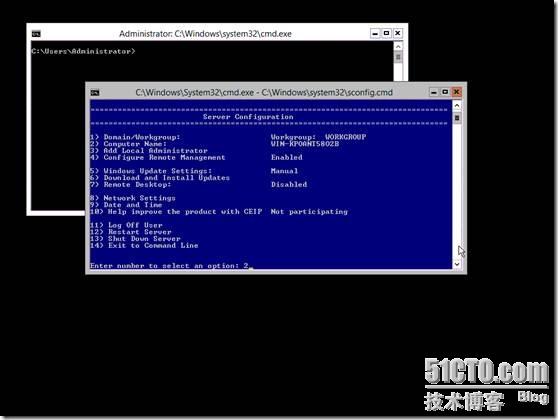Click the 'Domain/Workgroup:' option line
Screen dimensions: 558x420
[135, 137]
